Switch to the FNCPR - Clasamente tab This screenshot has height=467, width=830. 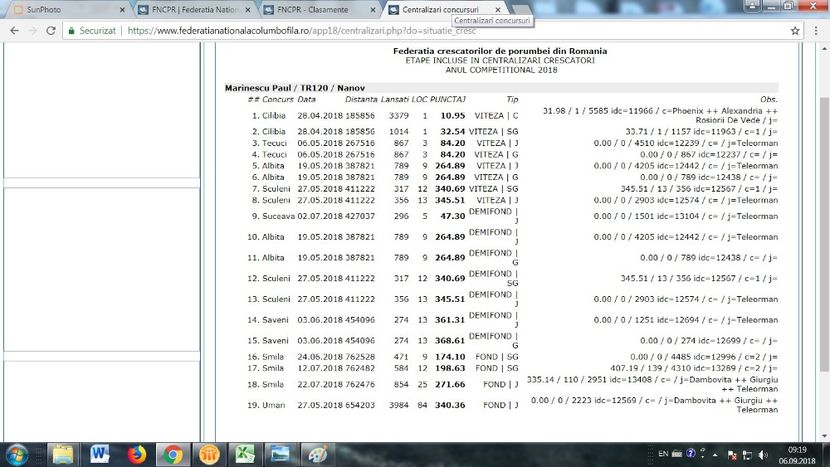click(x=315, y=9)
